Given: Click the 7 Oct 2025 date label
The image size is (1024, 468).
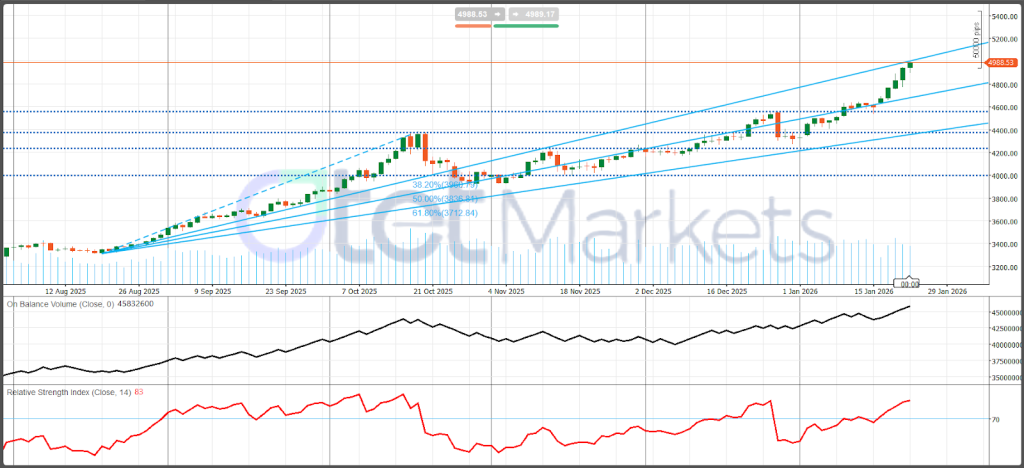Looking at the screenshot, I should click(359, 291).
